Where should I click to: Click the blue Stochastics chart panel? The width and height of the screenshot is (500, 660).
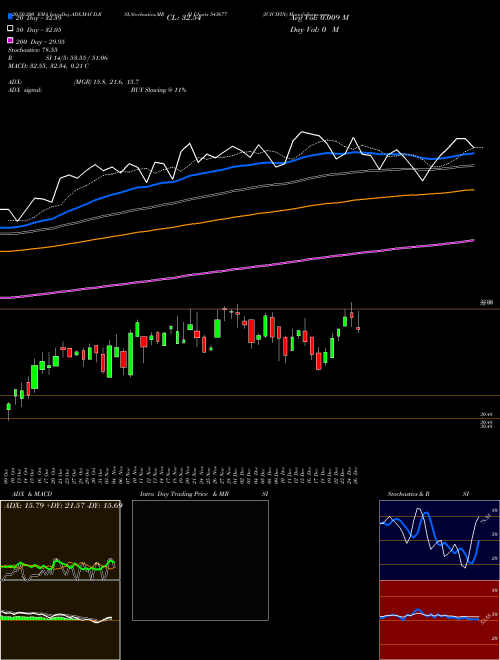[439, 540]
